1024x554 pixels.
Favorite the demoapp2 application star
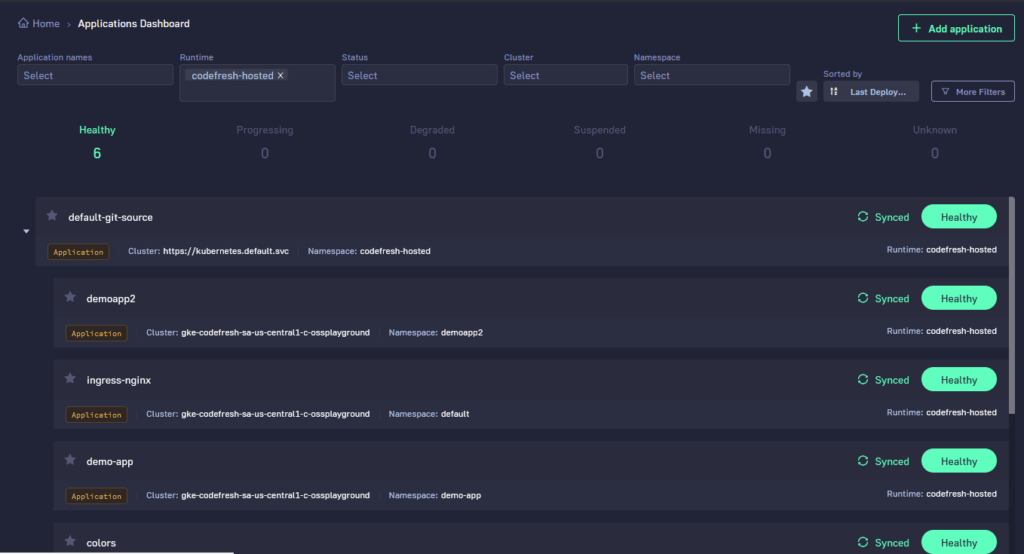pos(71,297)
